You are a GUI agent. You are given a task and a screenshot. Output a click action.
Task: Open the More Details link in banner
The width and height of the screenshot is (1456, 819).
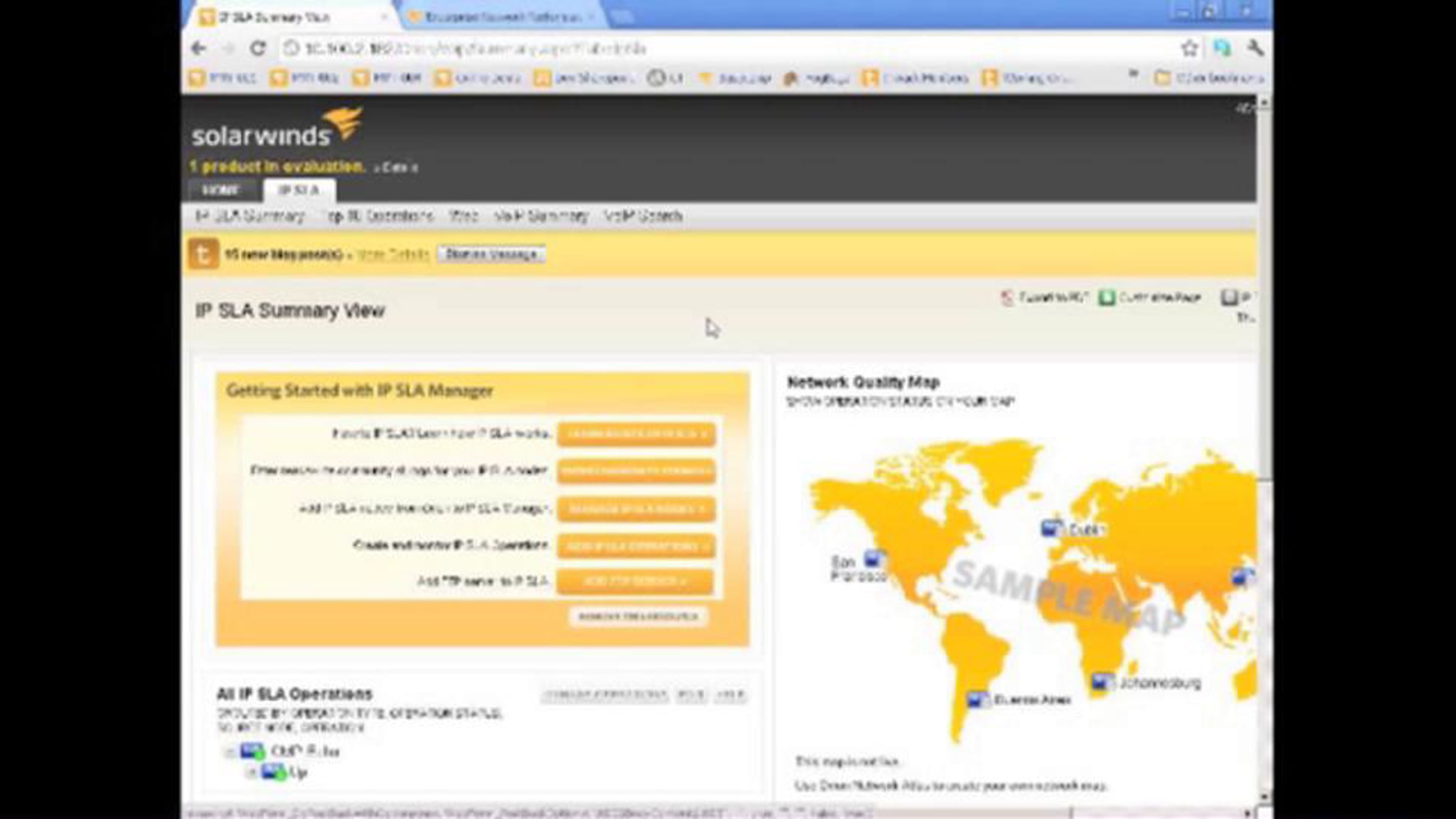point(393,254)
